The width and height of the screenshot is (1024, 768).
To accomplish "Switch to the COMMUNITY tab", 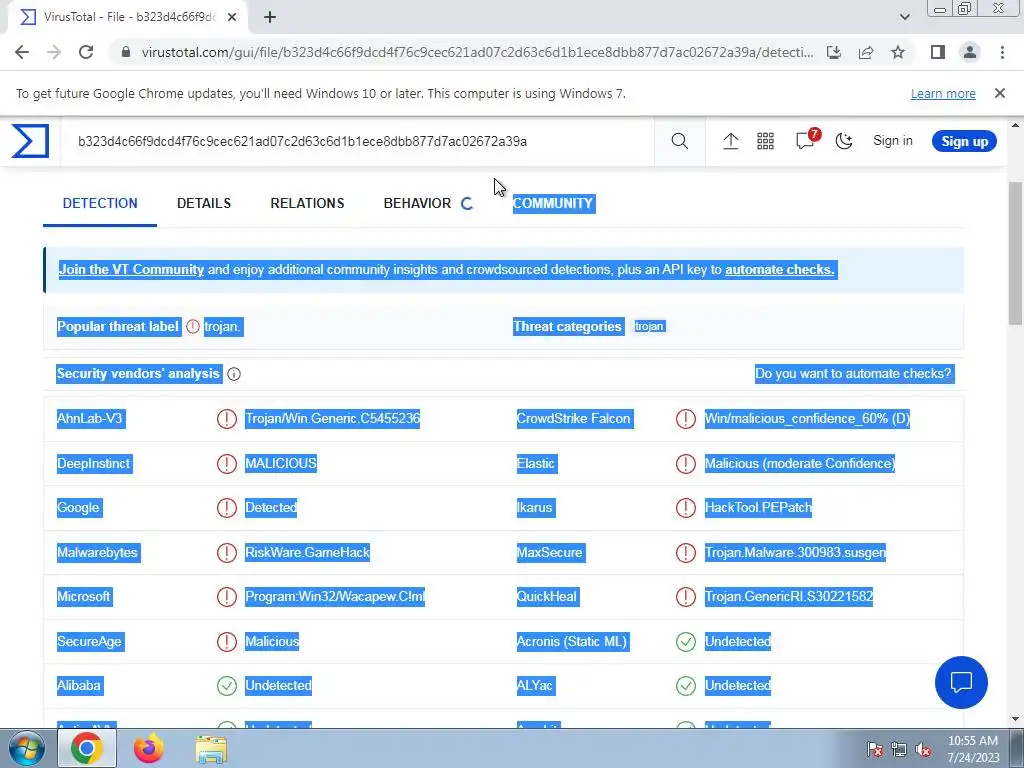I will coord(553,203).
